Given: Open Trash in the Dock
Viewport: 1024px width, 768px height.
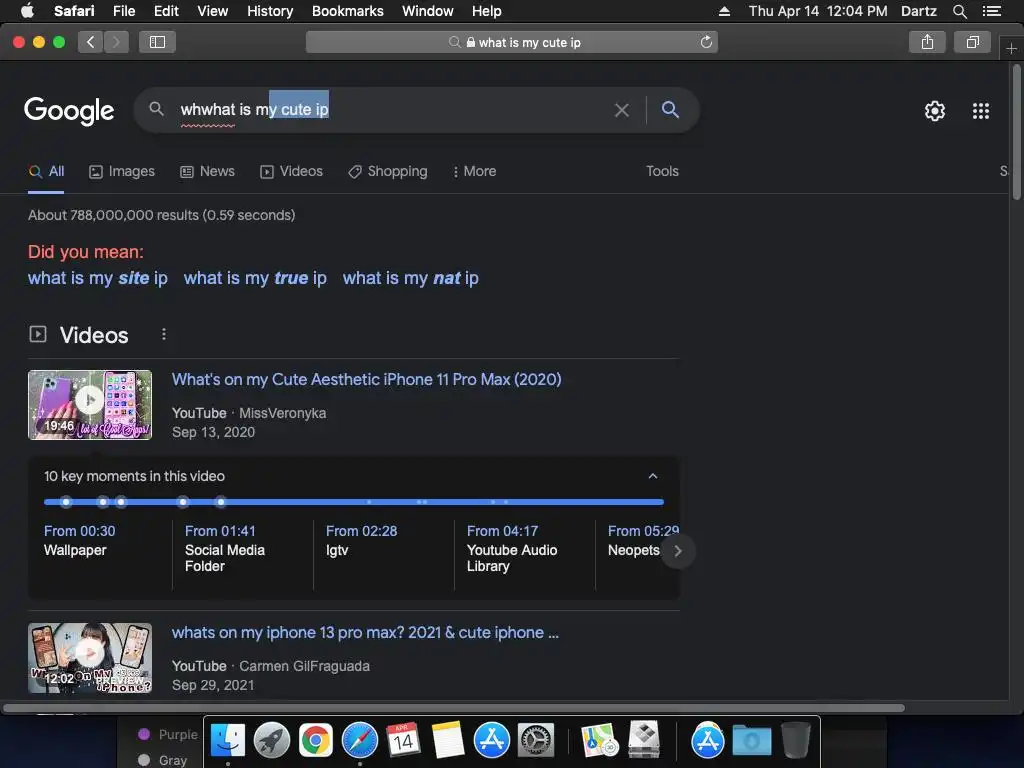Looking at the screenshot, I should click(795, 741).
